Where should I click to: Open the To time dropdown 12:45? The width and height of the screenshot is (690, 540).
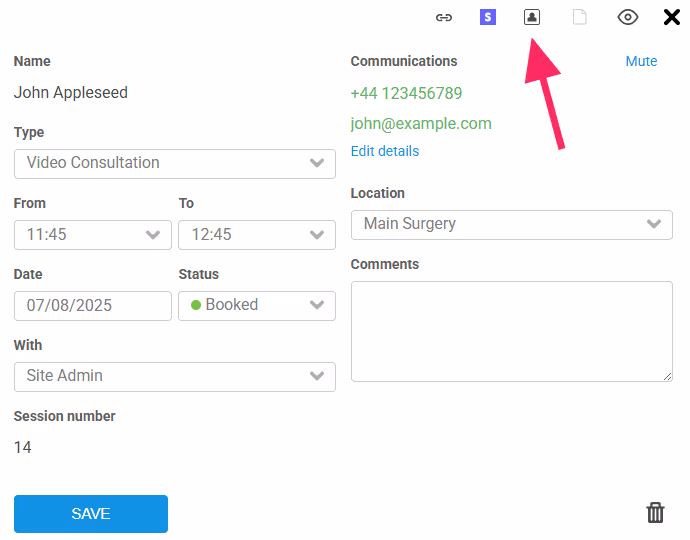[x=257, y=235]
